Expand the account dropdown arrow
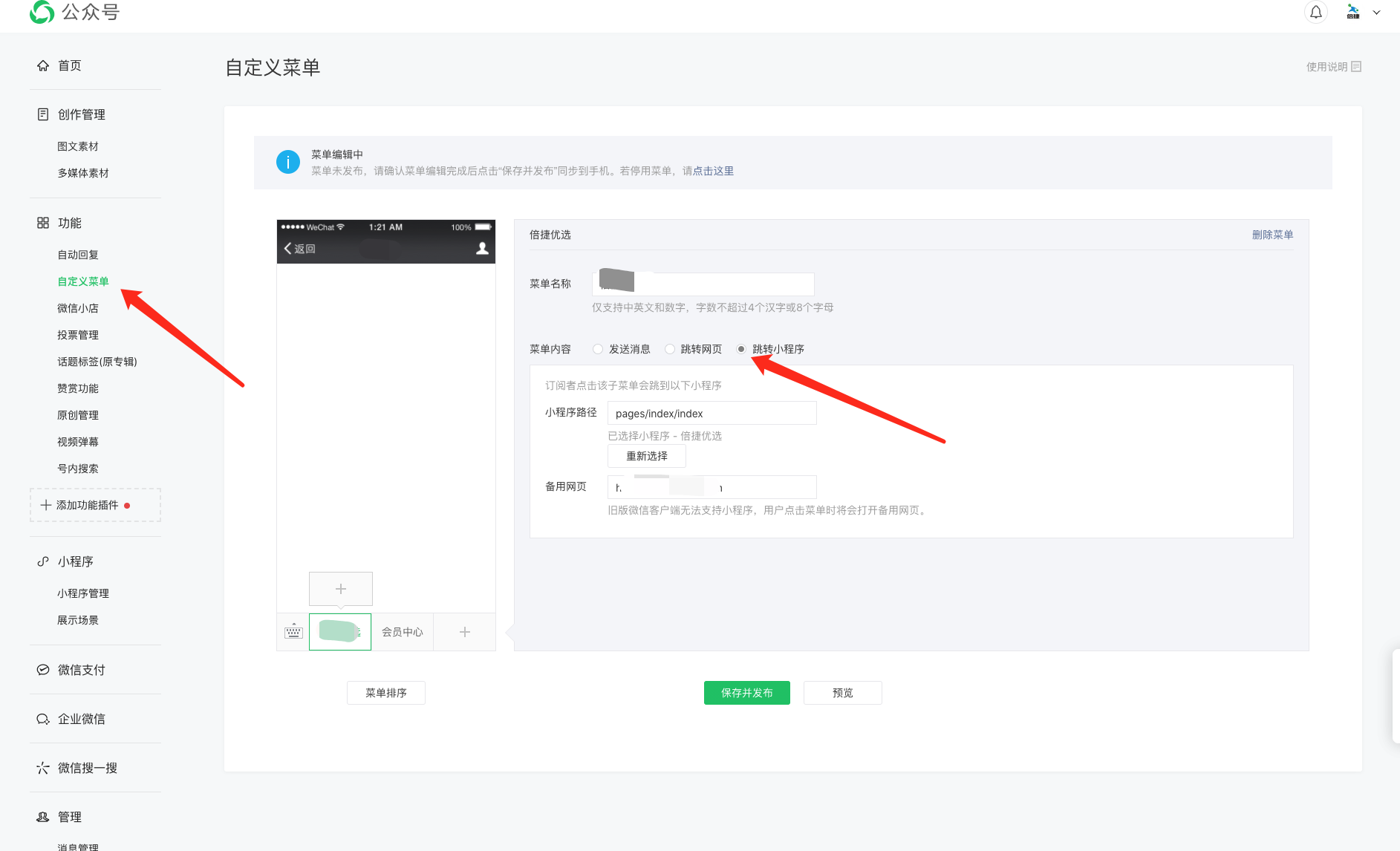1400x851 pixels. (x=1376, y=13)
